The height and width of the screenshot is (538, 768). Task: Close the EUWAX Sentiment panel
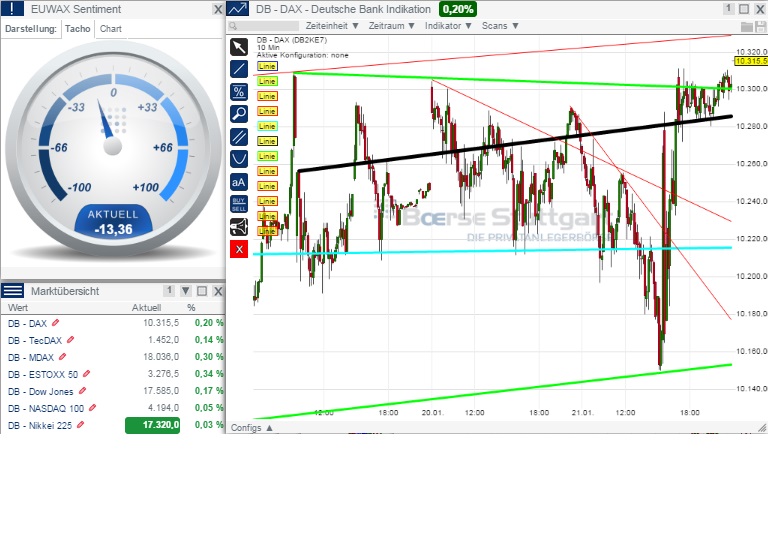[x=218, y=9]
